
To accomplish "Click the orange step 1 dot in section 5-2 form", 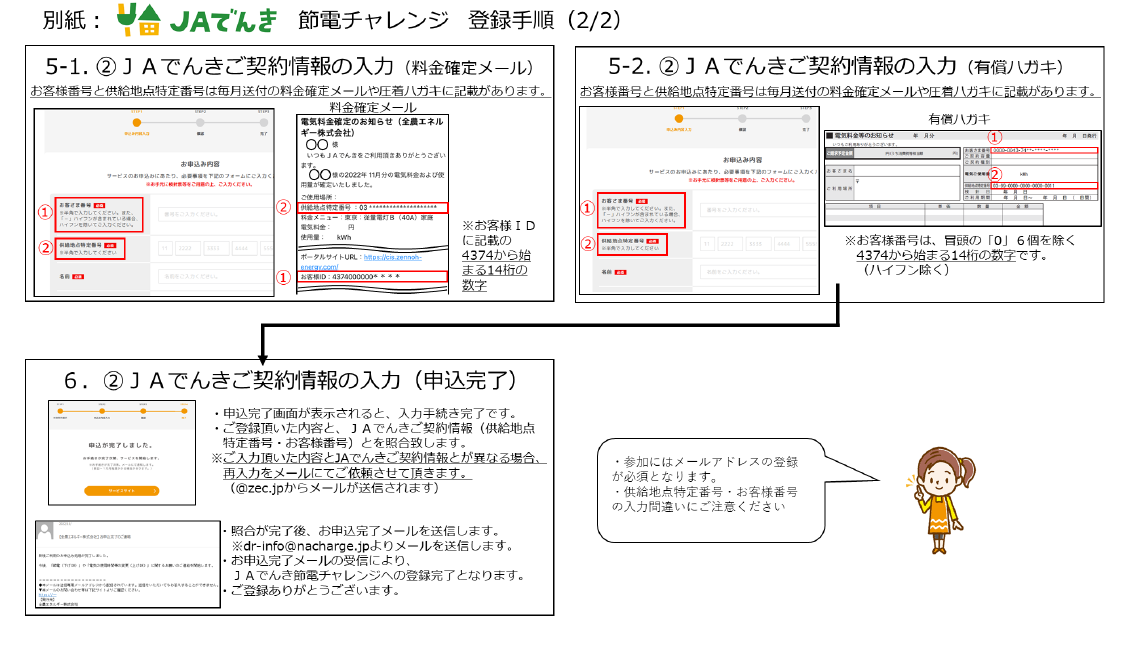I will tap(679, 120).
